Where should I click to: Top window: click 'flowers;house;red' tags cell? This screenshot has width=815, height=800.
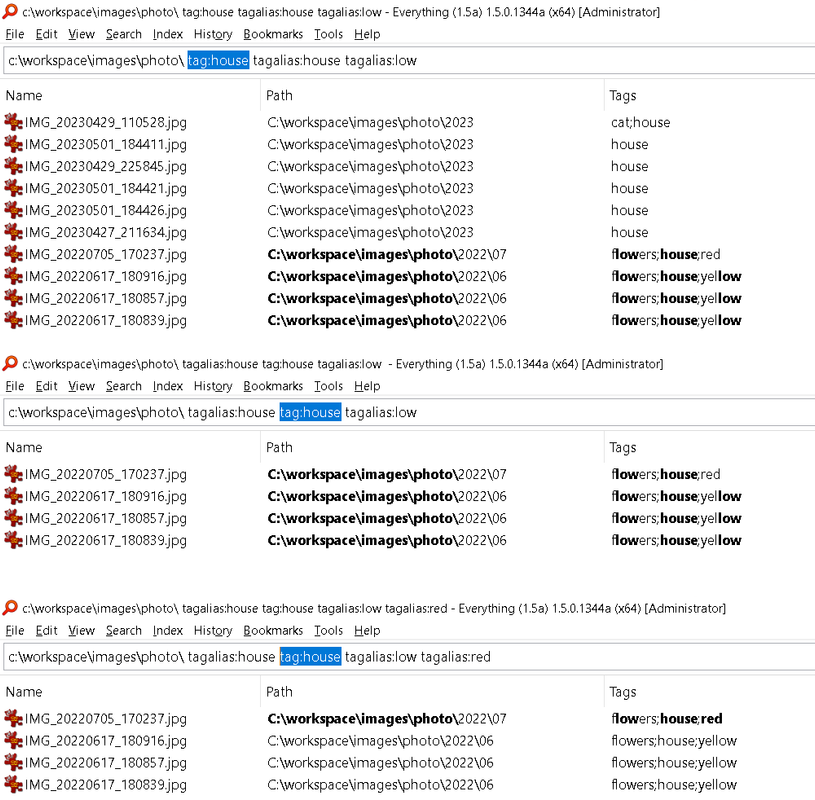pos(666,254)
